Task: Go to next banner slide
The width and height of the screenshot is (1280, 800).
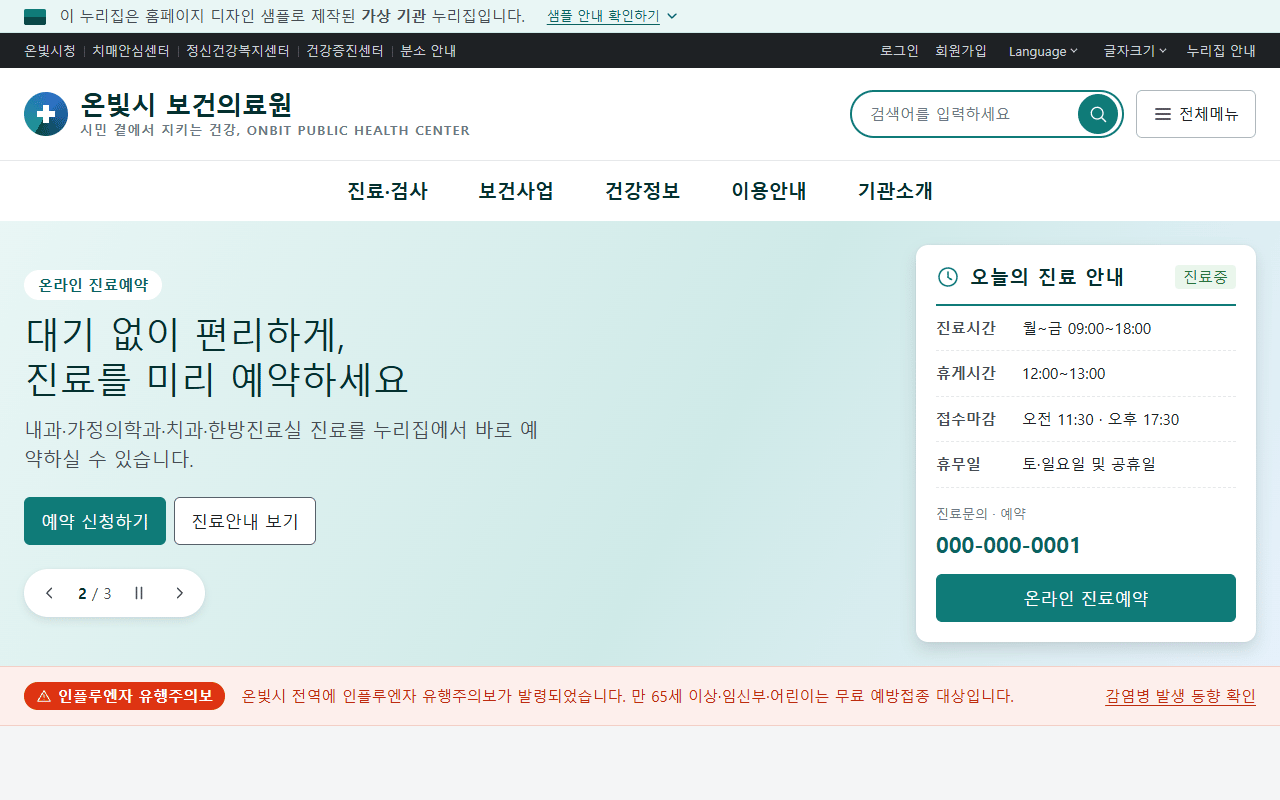Action: (x=180, y=593)
